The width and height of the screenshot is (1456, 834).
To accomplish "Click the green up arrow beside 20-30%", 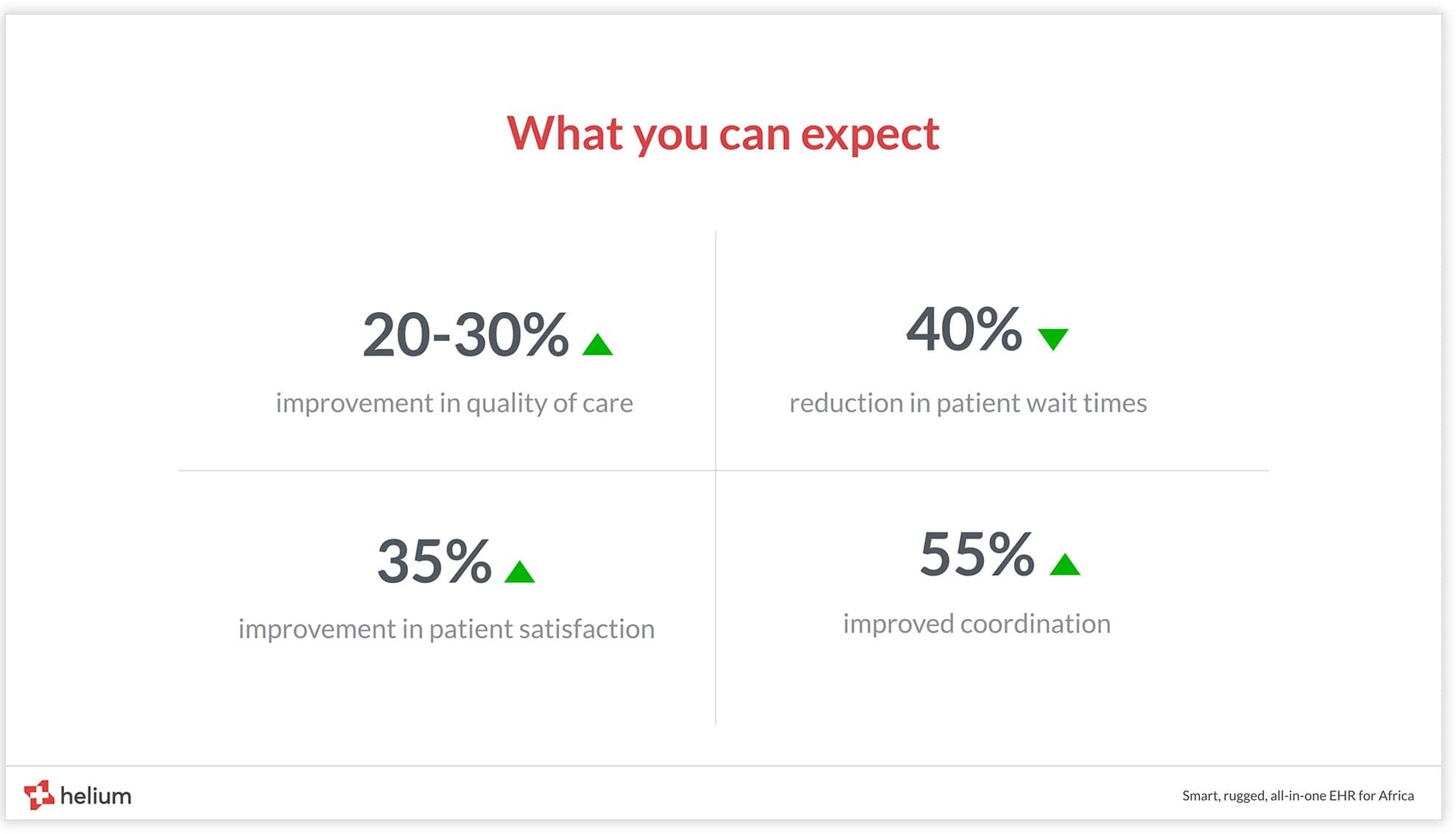I will pyautogui.click(x=597, y=344).
